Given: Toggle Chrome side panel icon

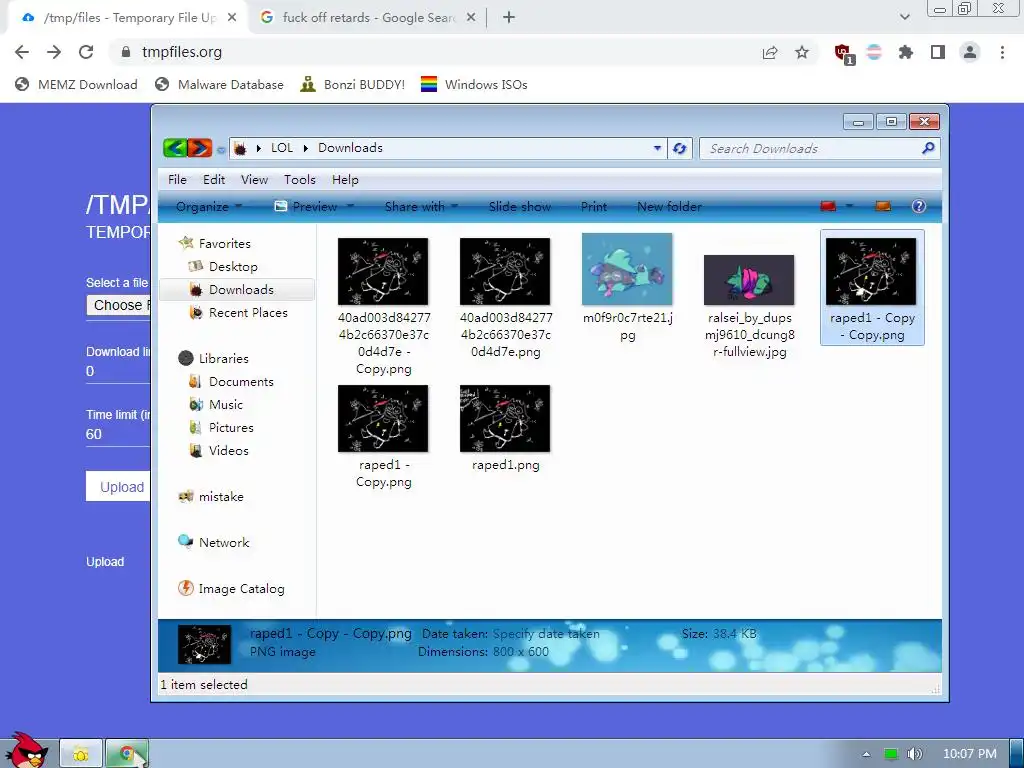Looking at the screenshot, I should (x=938, y=52).
